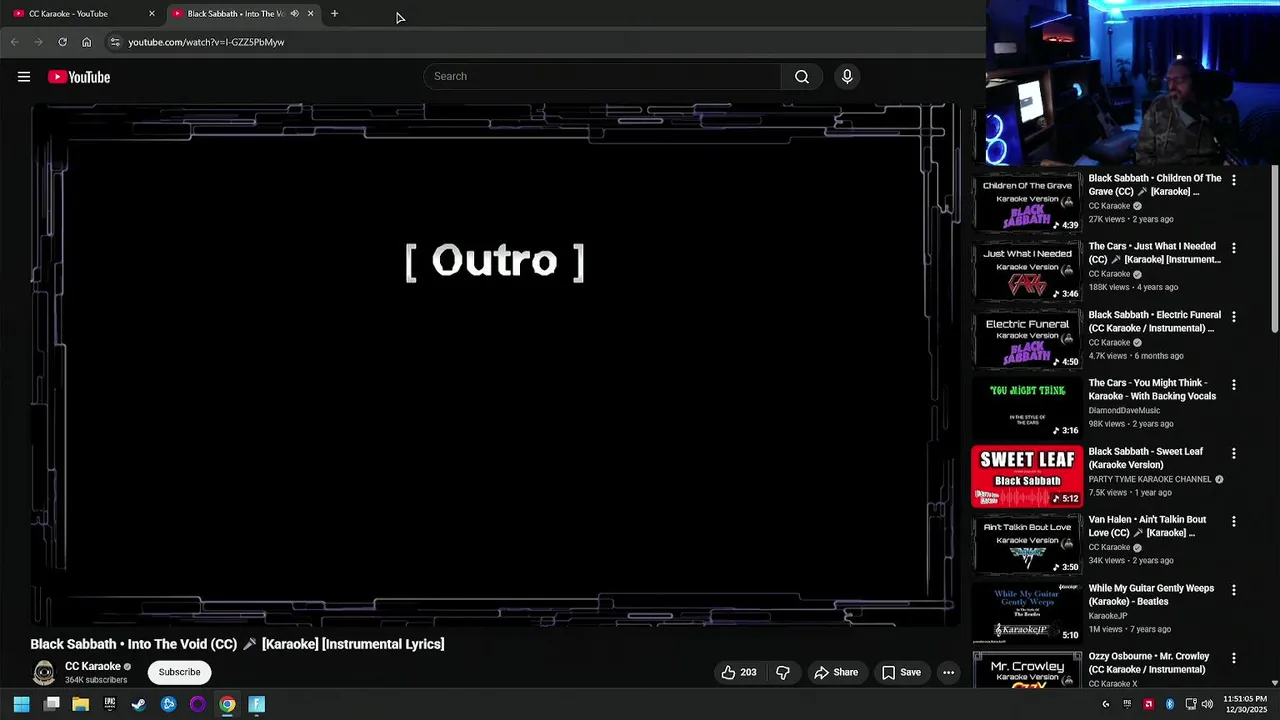Open AMD software tray icon
Screen dimensions: 1280x720
coord(1148,704)
